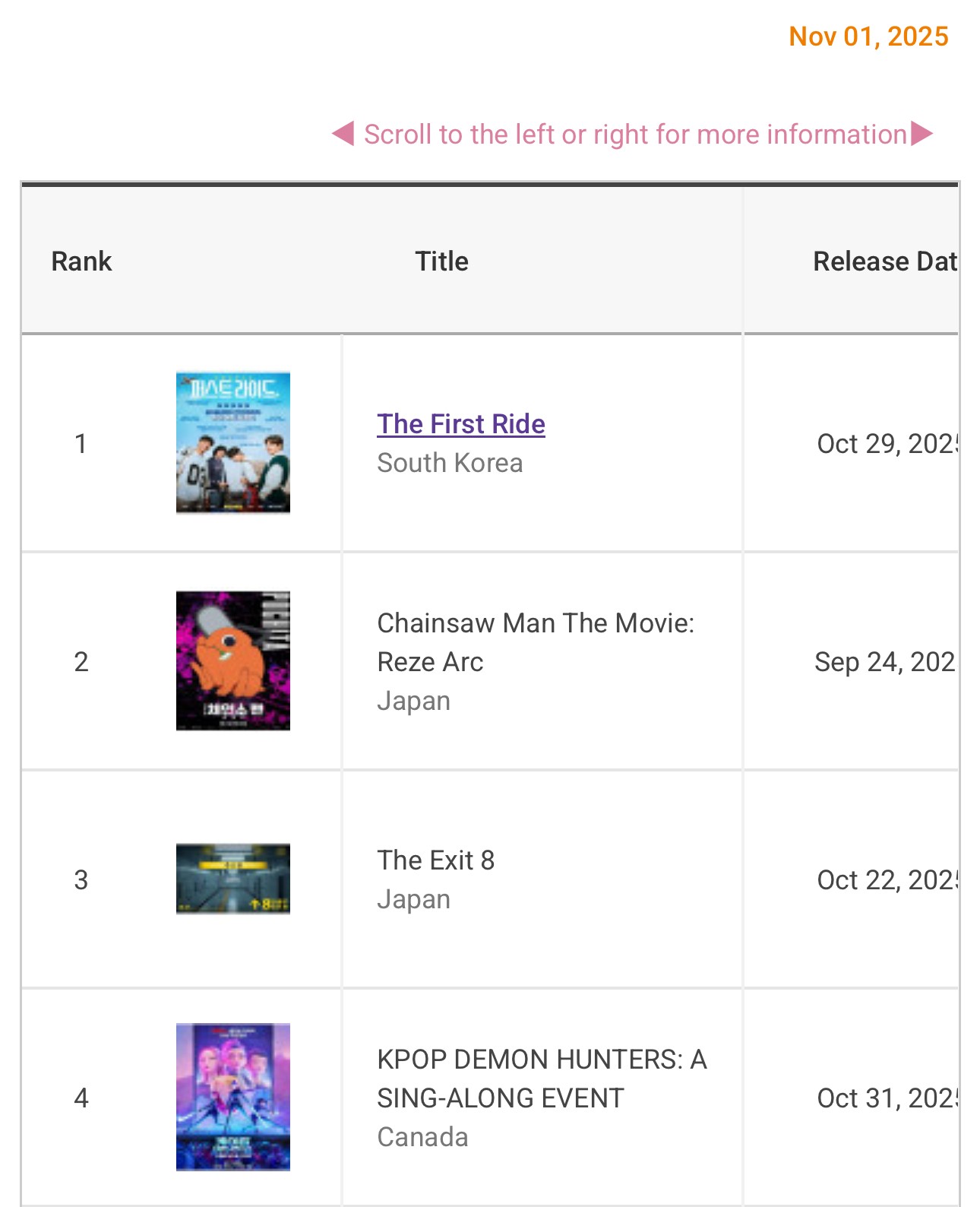Click Chainsaw Man The Movie: Reze Arc title
This screenshot has width=980, height=1207.
(535, 642)
